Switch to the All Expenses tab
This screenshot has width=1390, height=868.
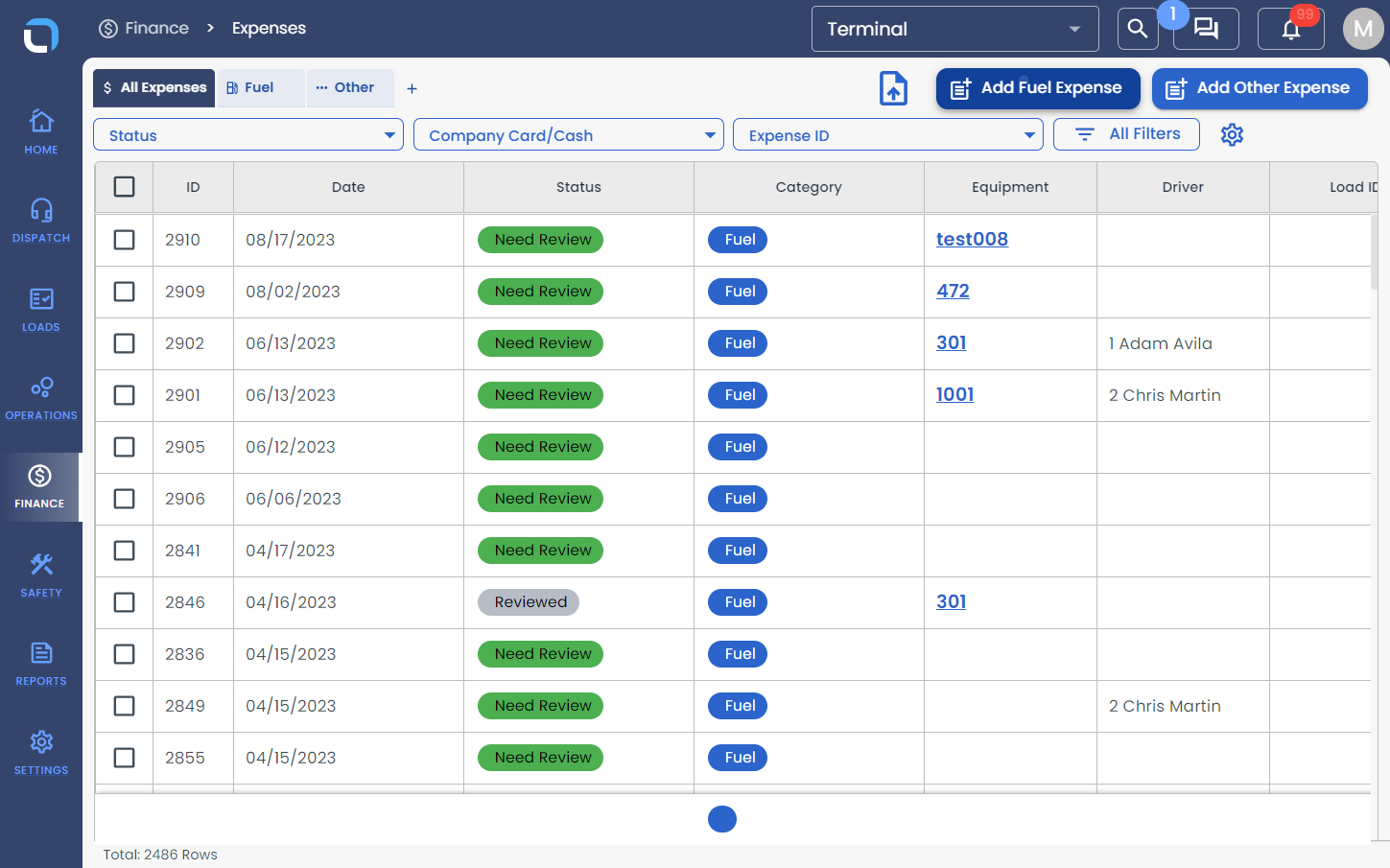(153, 88)
